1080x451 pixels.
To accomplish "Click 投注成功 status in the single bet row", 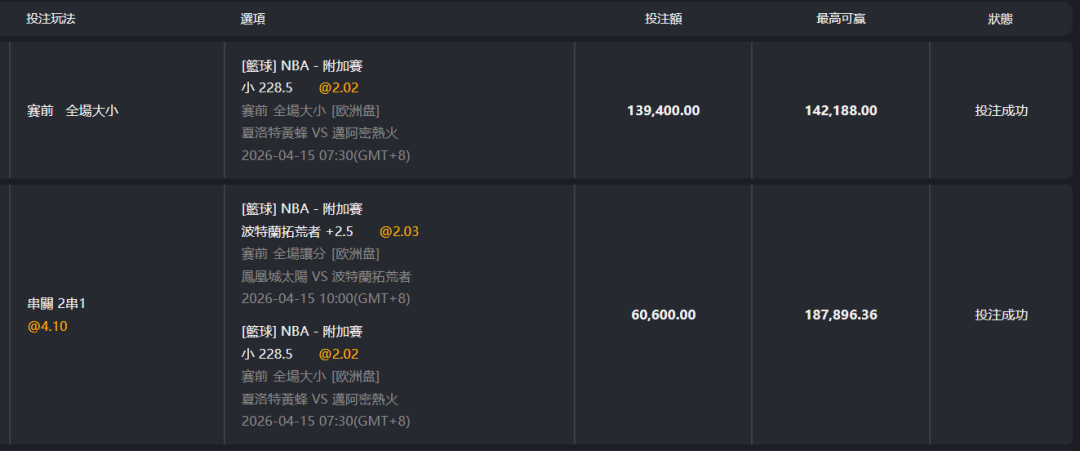I will (x=1001, y=111).
